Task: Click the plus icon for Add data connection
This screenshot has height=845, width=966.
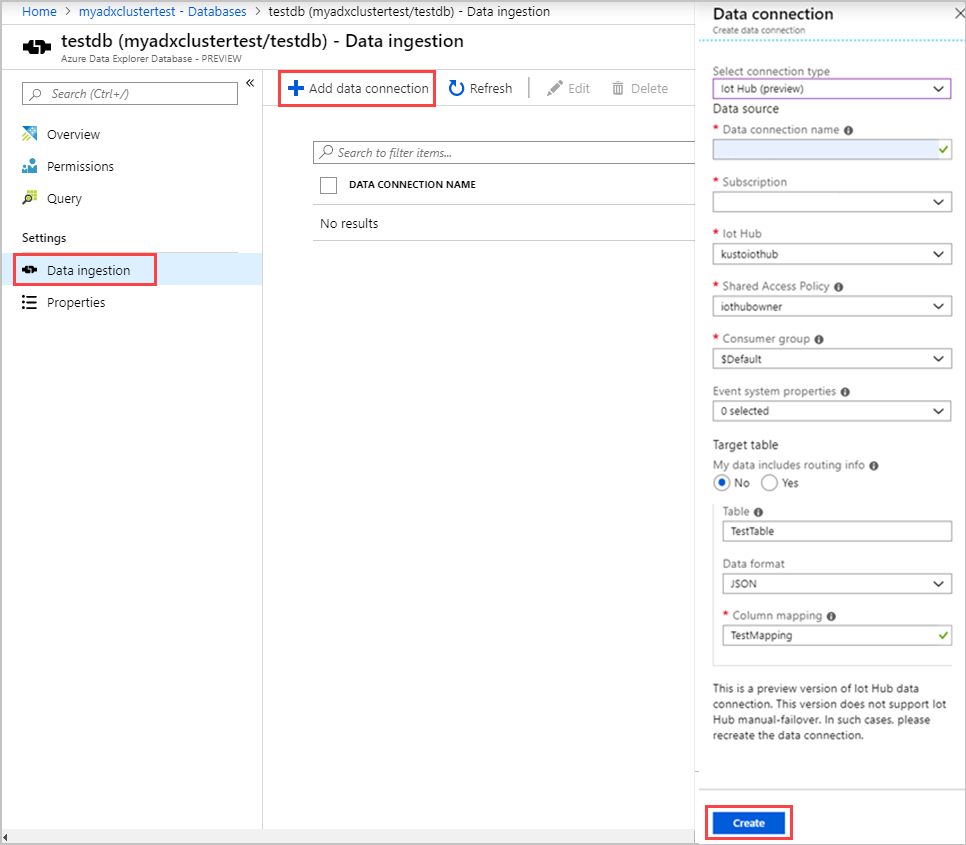Action: [x=296, y=88]
